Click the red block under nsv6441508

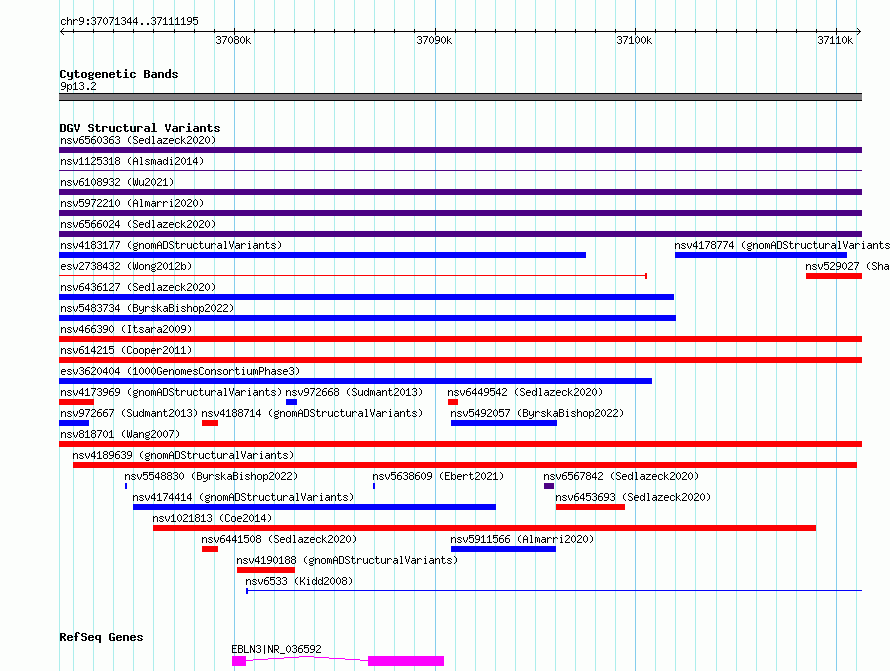pos(210,550)
